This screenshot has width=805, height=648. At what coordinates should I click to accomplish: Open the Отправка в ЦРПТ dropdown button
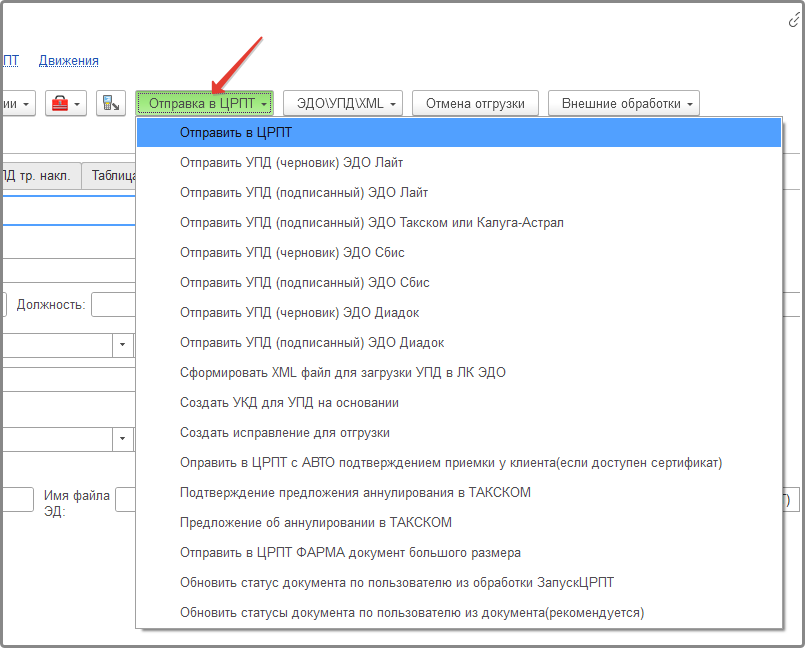204,104
